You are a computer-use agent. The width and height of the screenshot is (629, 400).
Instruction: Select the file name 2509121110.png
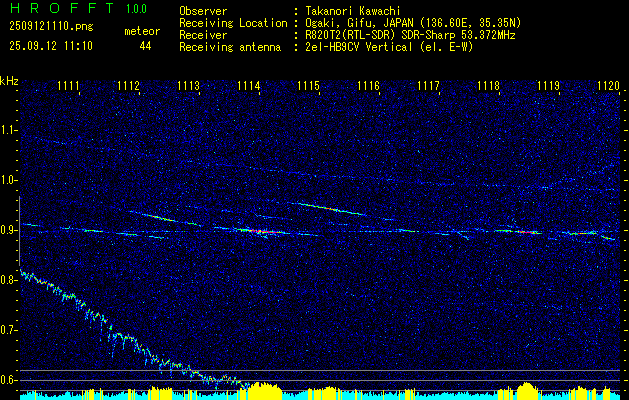pyautogui.click(x=51, y=27)
